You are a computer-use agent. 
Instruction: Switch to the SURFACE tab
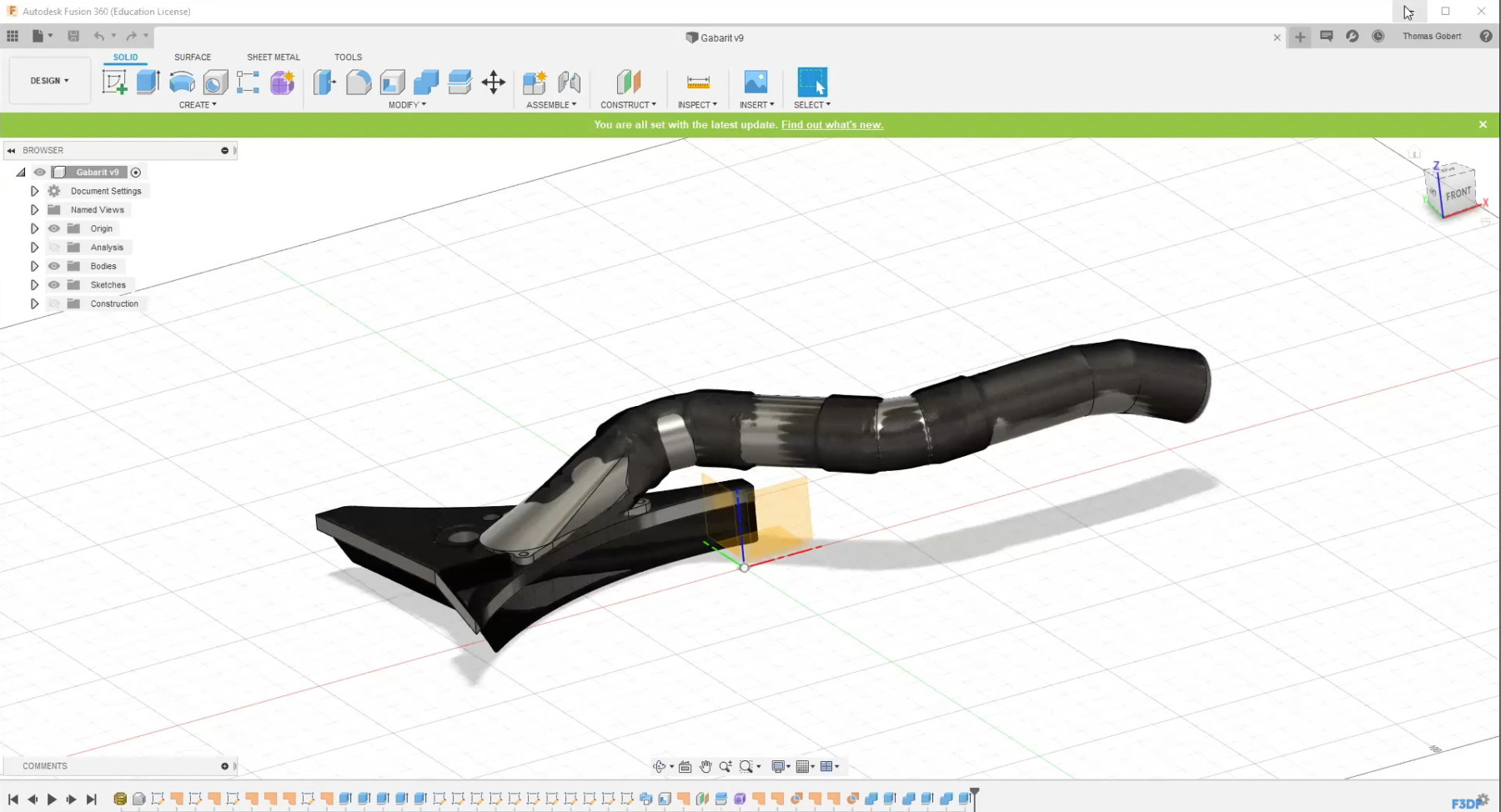(193, 58)
